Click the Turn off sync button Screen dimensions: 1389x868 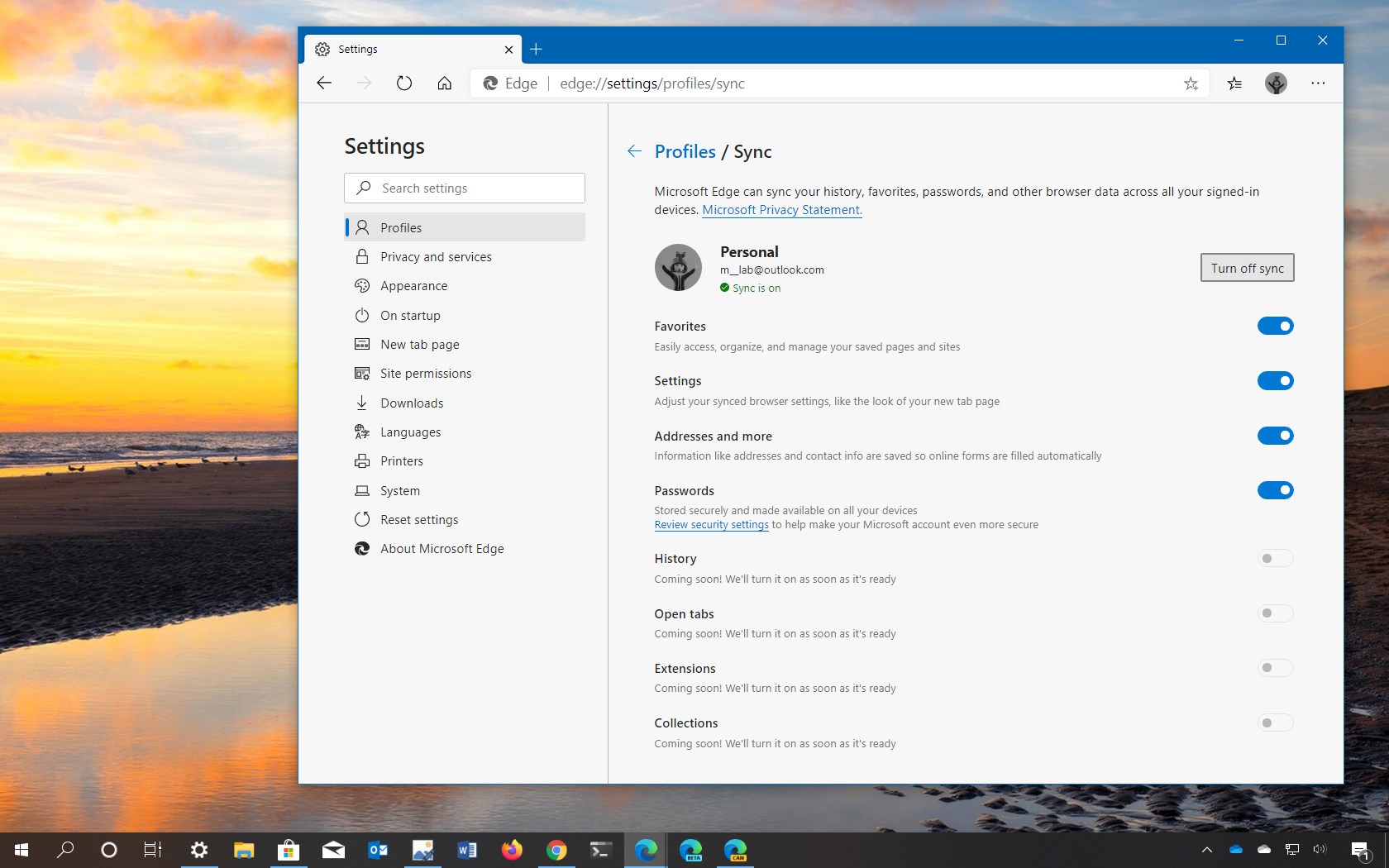tap(1247, 267)
